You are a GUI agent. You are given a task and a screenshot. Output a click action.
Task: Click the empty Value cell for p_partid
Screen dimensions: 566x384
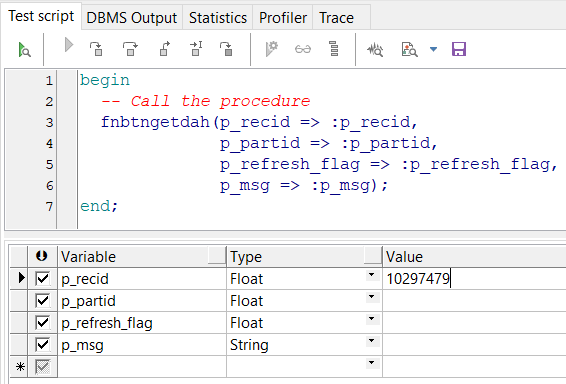pos(474,301)
